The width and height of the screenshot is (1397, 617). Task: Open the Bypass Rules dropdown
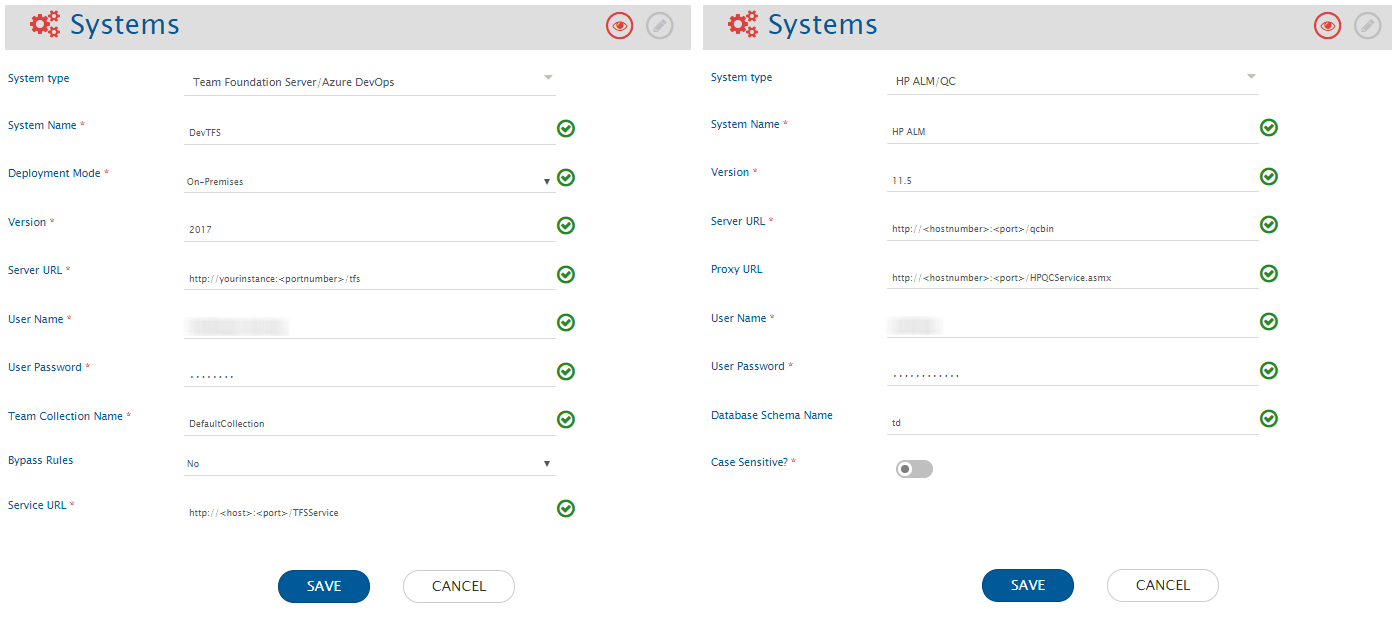369,464
